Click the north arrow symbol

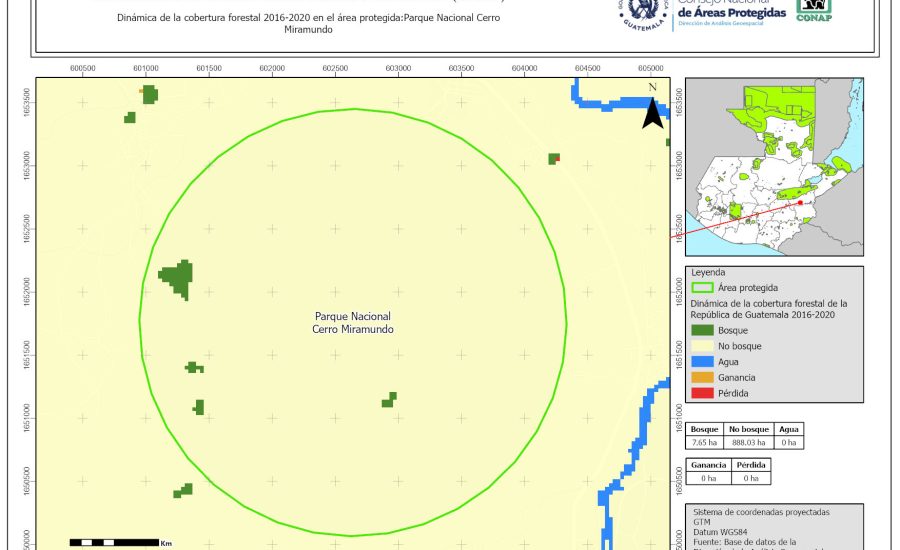(x=652, y=110)
